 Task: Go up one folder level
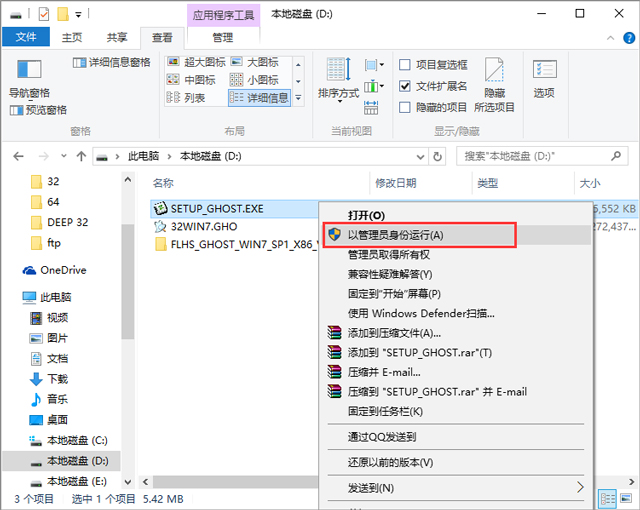pos(81,156)
